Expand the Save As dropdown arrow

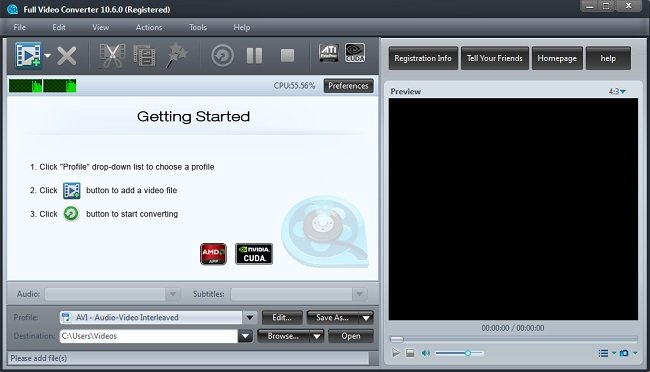(x=366, y=318)
